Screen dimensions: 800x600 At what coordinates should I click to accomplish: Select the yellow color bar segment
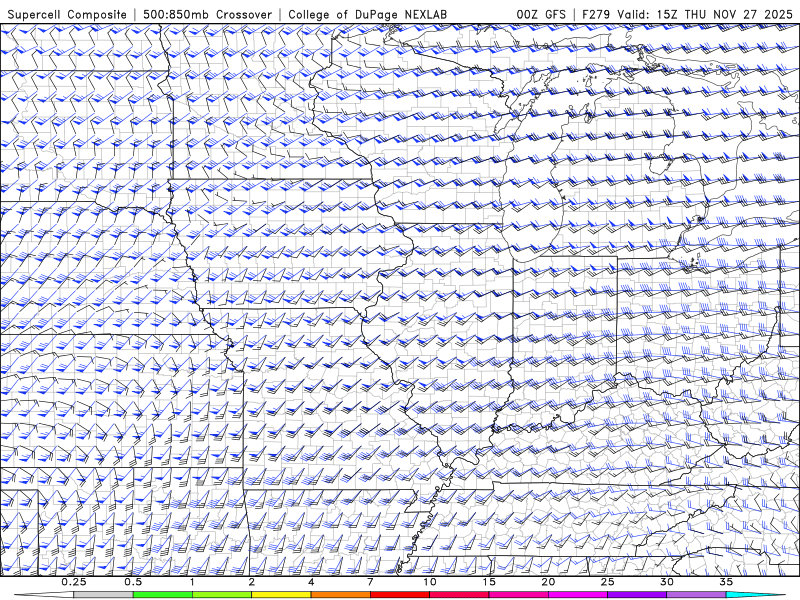(281, 595)
